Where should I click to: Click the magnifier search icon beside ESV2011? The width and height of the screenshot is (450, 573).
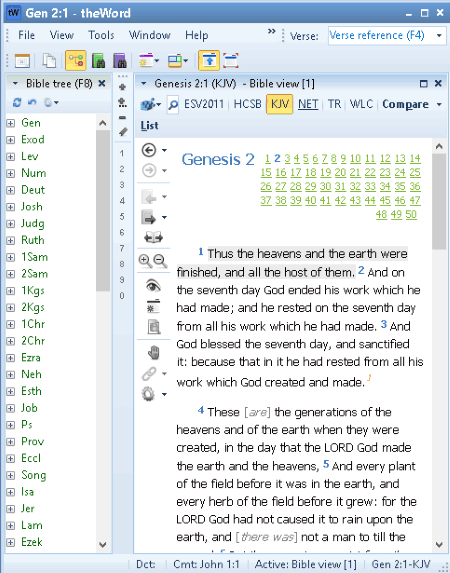[x=173, y=105]
